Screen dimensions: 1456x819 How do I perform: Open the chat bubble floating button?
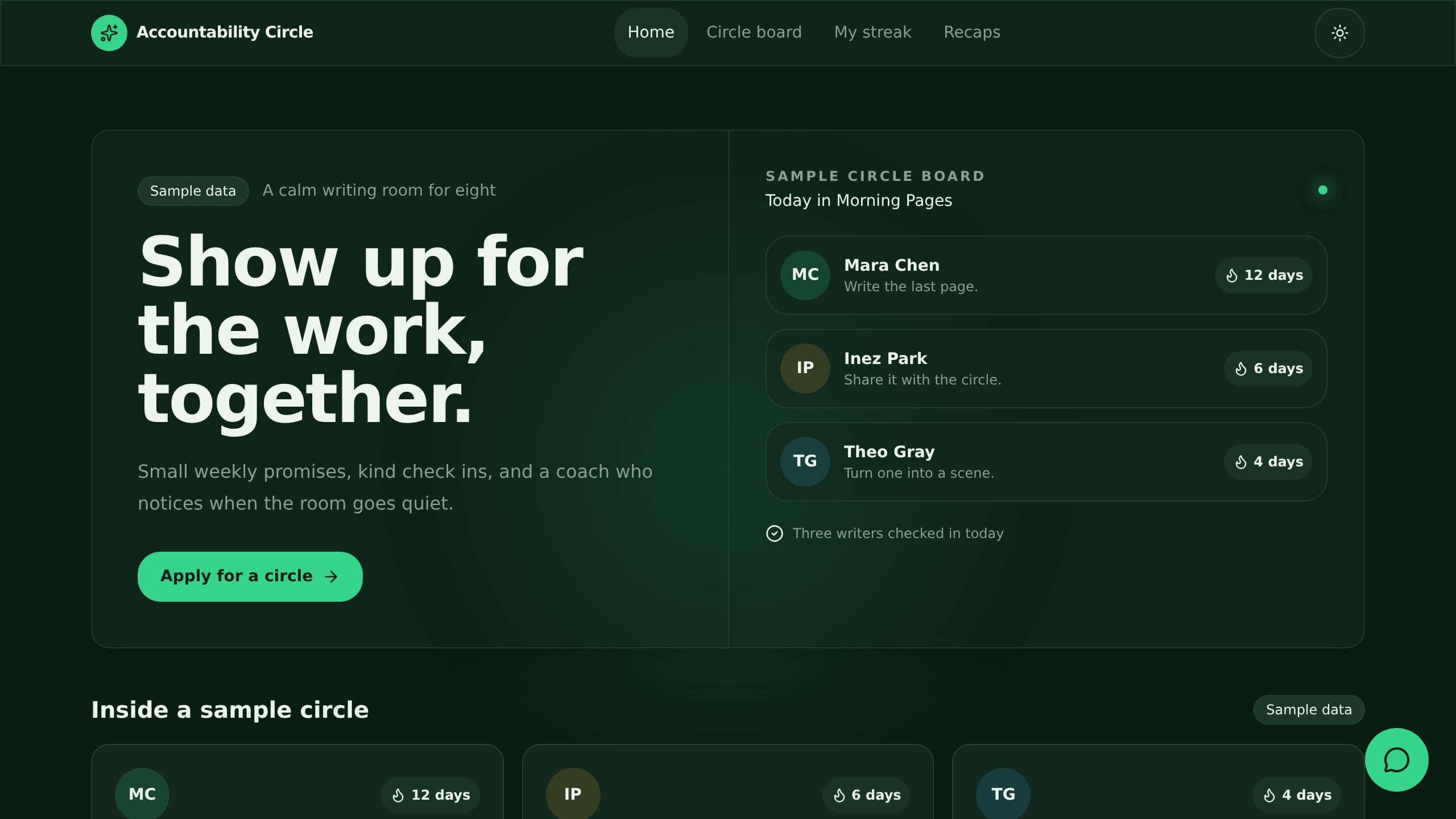tap(1396, 760)
